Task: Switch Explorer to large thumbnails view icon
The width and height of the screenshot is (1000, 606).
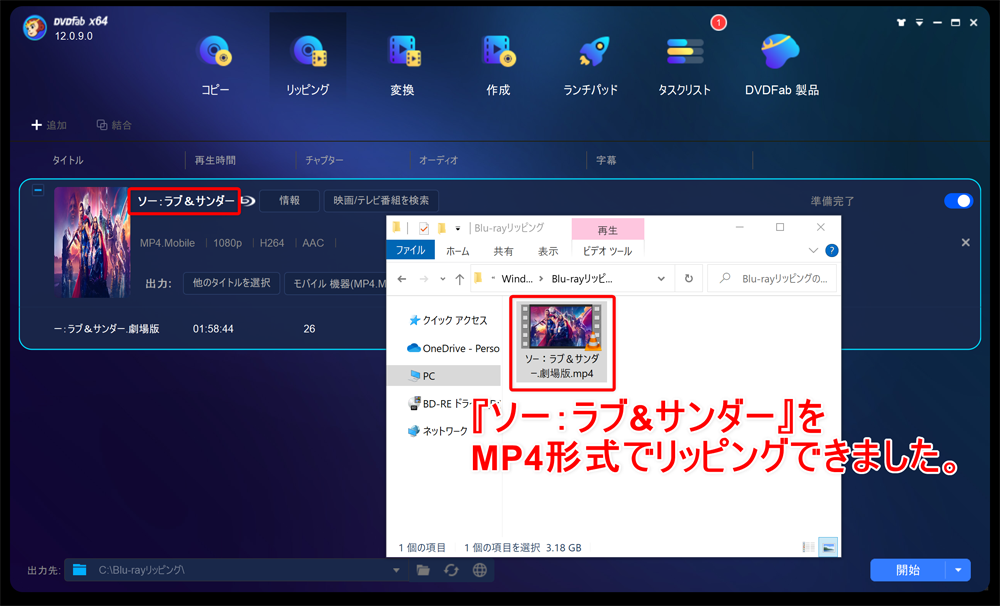Action: 828,547
